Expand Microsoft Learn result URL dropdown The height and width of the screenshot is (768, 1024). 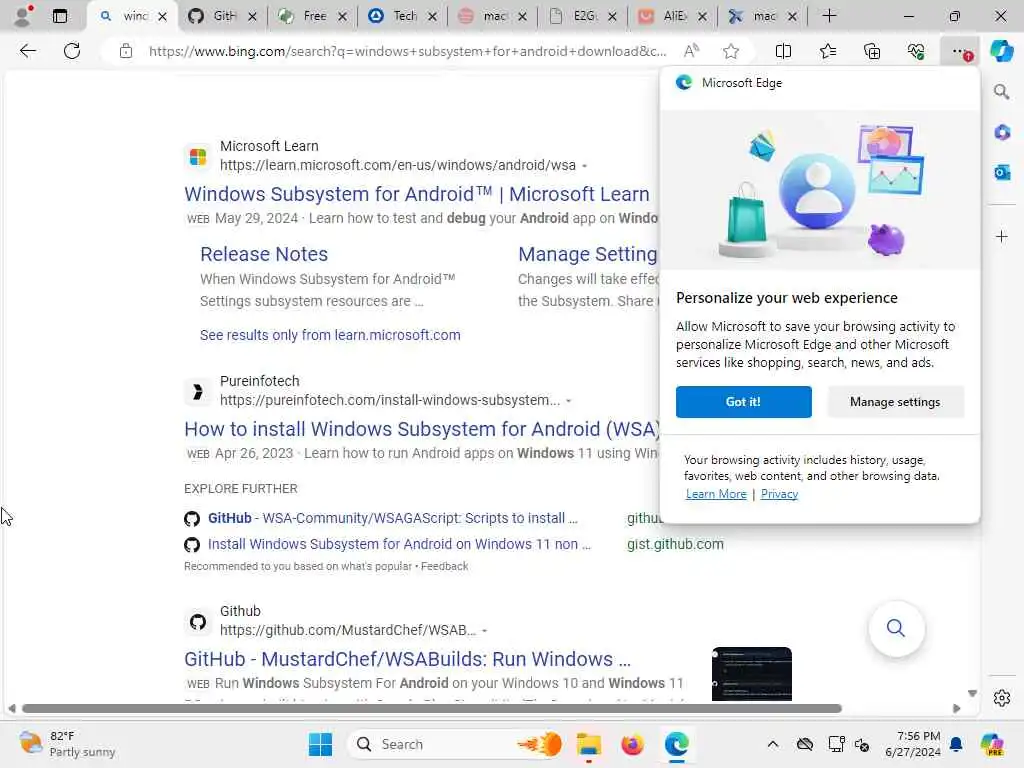[584, 166]
